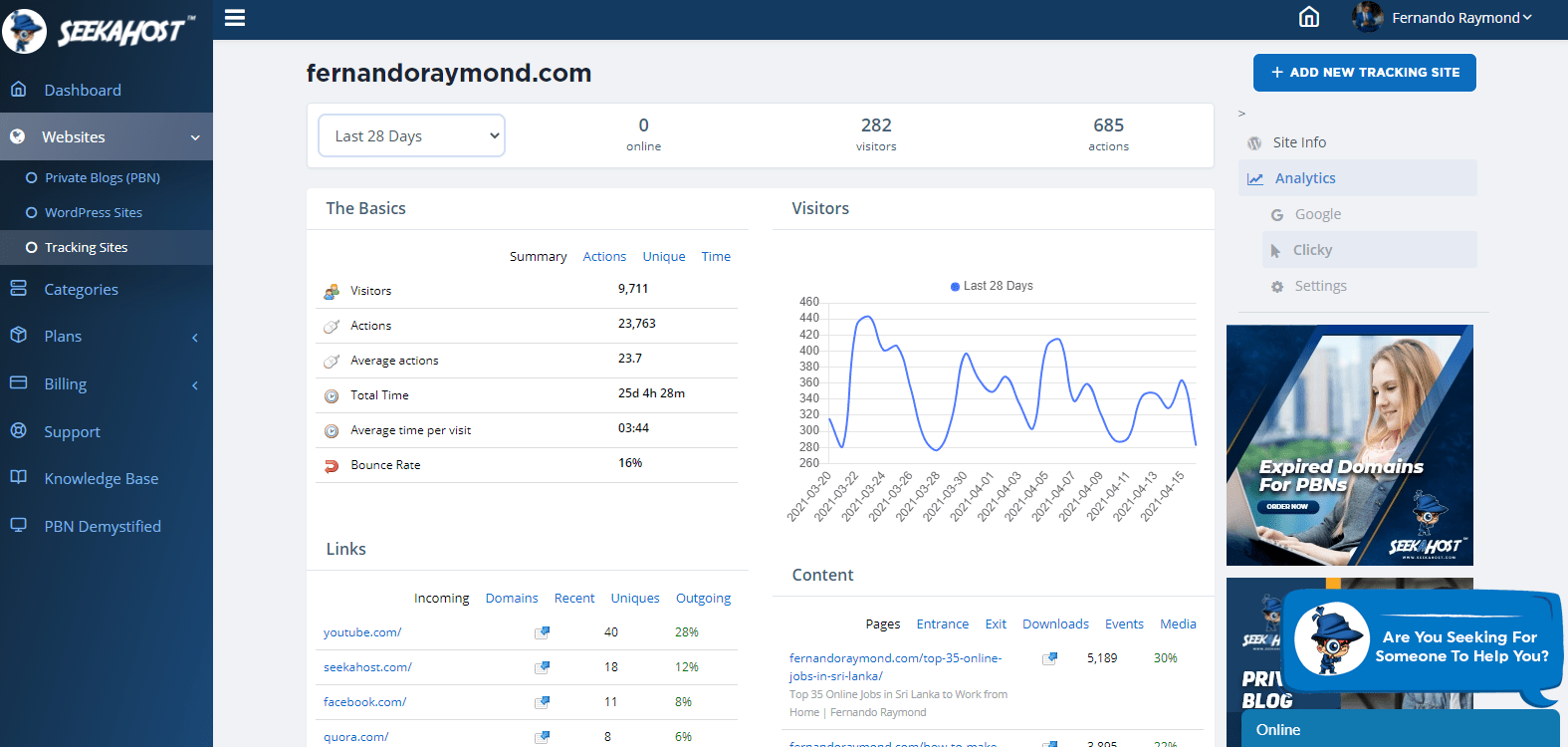
Task: Select the Recent tab under Links
Action: click(x=574, y=598)
